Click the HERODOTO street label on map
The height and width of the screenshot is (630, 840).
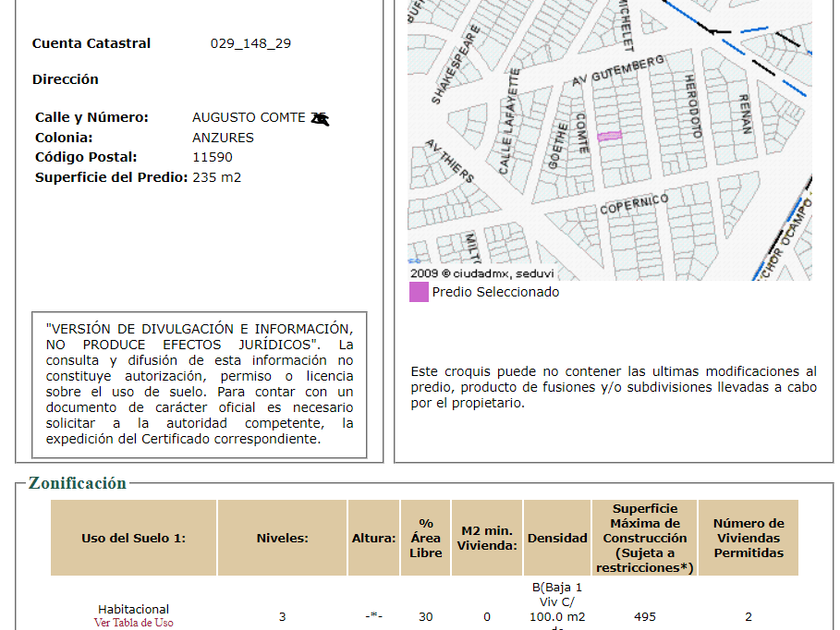pos(693,107)
